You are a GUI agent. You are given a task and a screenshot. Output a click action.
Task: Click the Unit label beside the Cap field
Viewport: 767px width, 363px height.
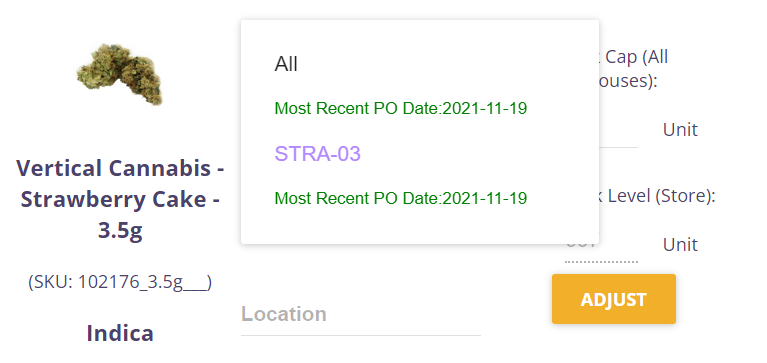pos(680,130)
